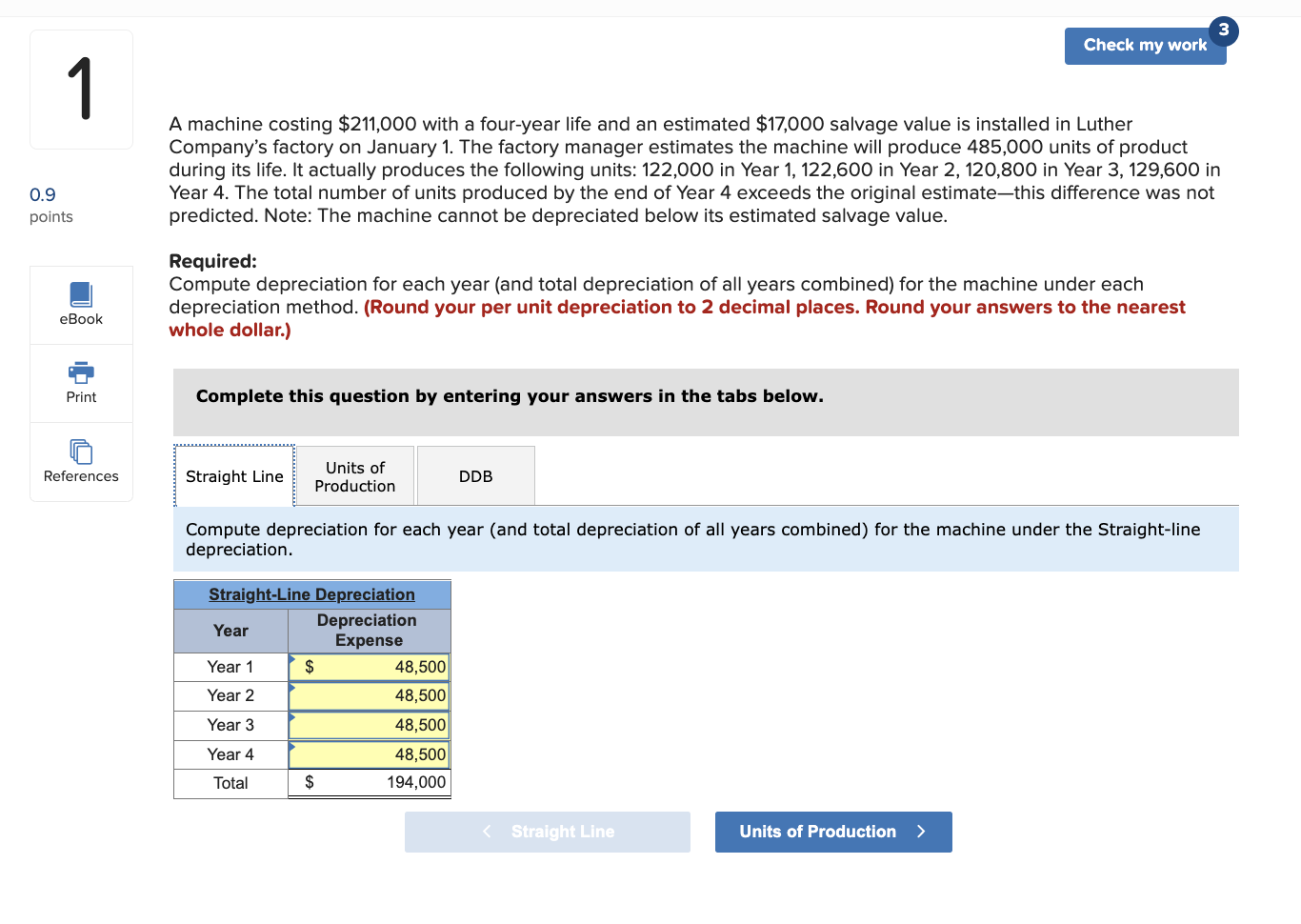The width and height of the screenshot is (1301, 924).
Task: Click the Print printer icon
Action: pos(81,372)
